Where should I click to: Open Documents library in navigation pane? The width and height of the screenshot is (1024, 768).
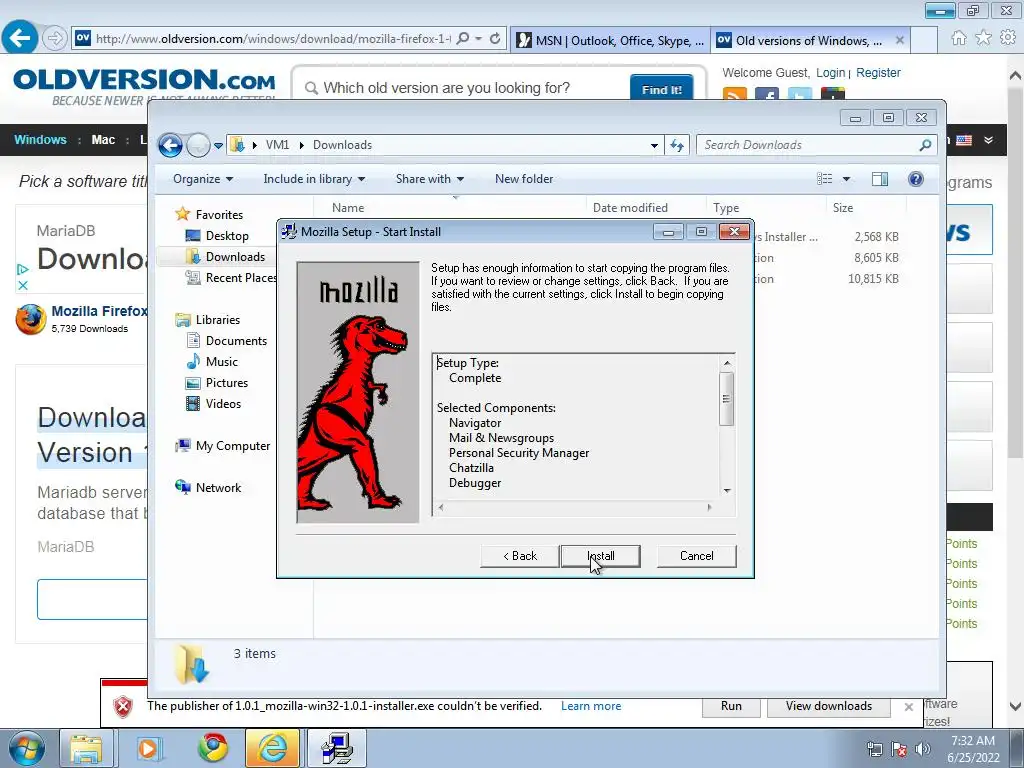236,340
